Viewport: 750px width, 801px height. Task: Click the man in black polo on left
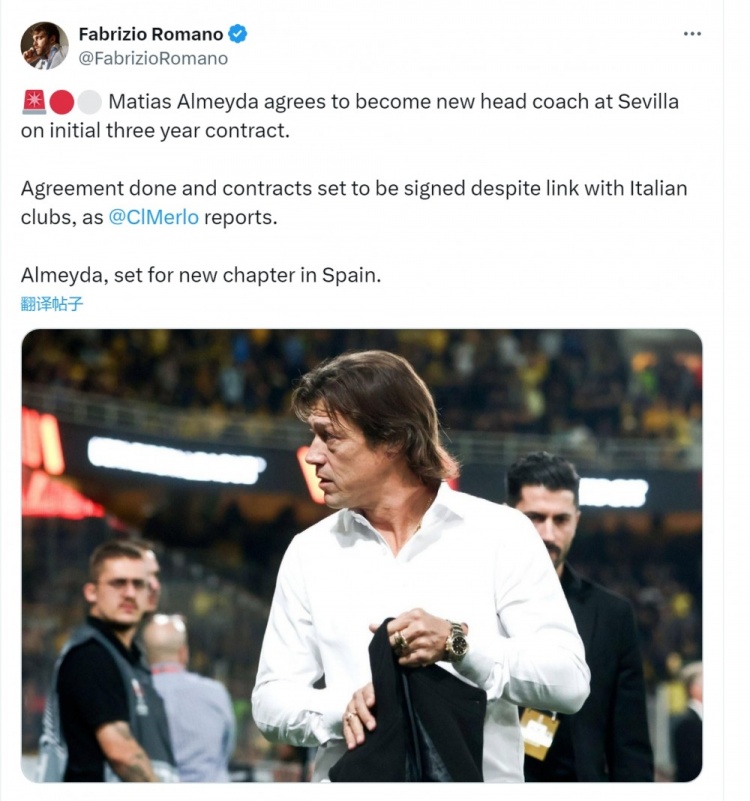pos(110,660)
